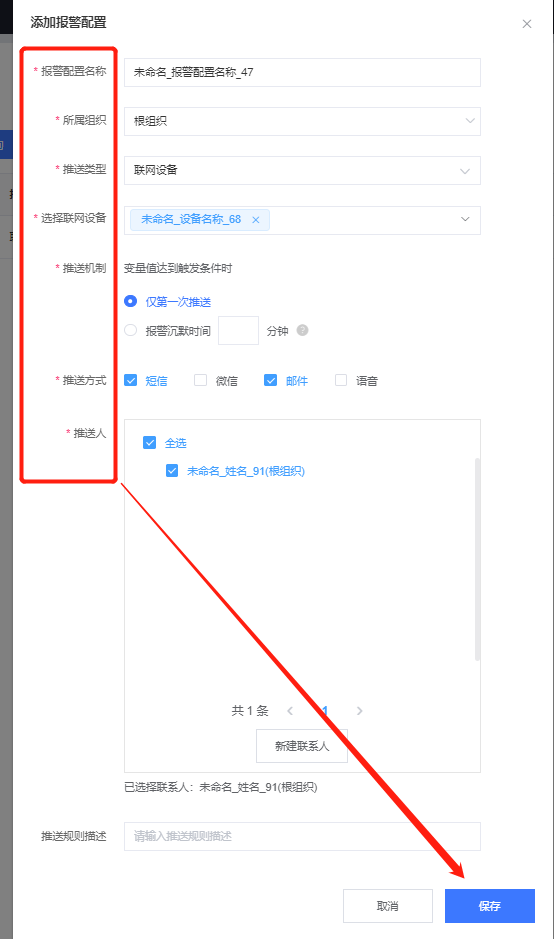Focus the 推送规则描述 input field

pos(302,836)
